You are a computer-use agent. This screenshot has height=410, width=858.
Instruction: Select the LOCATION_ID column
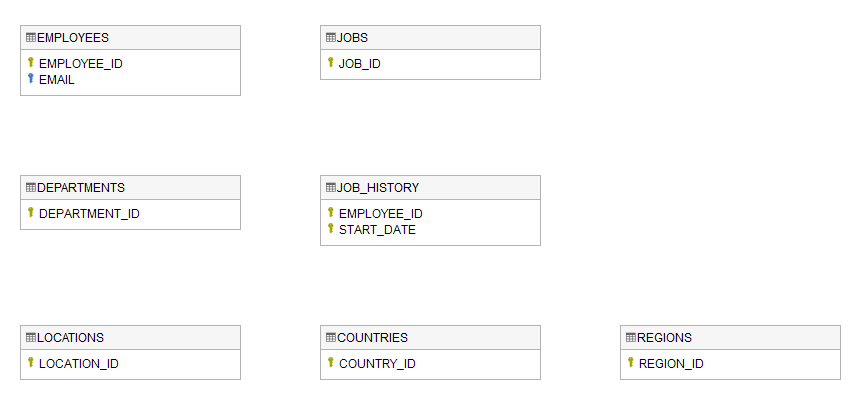78,363
